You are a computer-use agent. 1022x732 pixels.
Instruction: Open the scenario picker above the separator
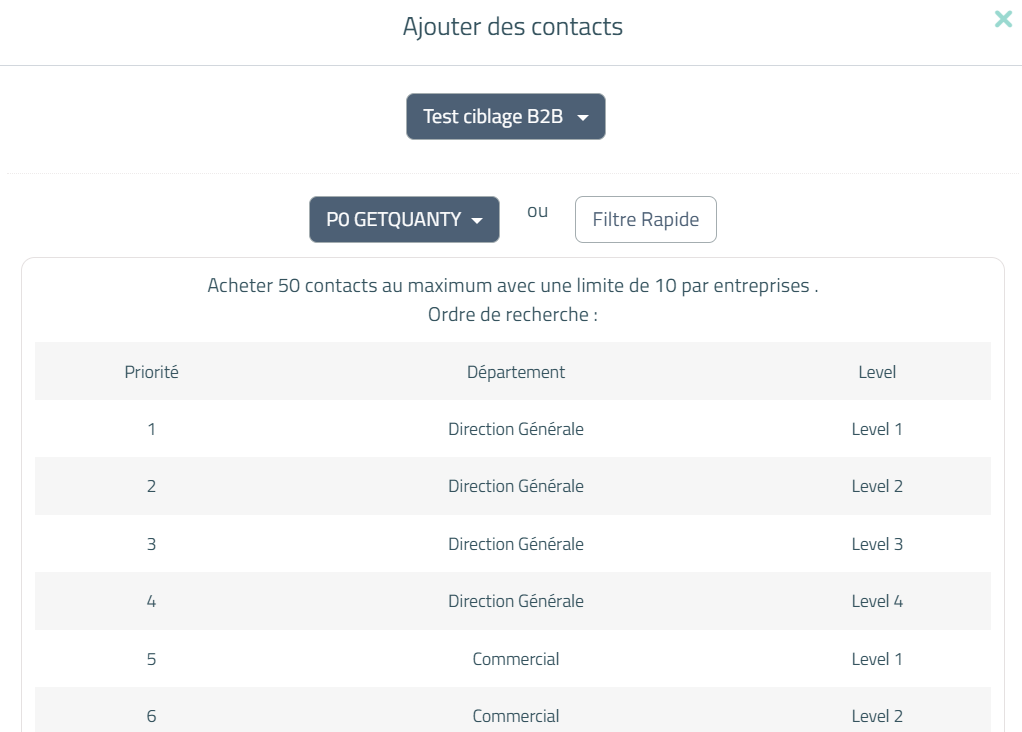pyautogui.click(x=505, y=116)
